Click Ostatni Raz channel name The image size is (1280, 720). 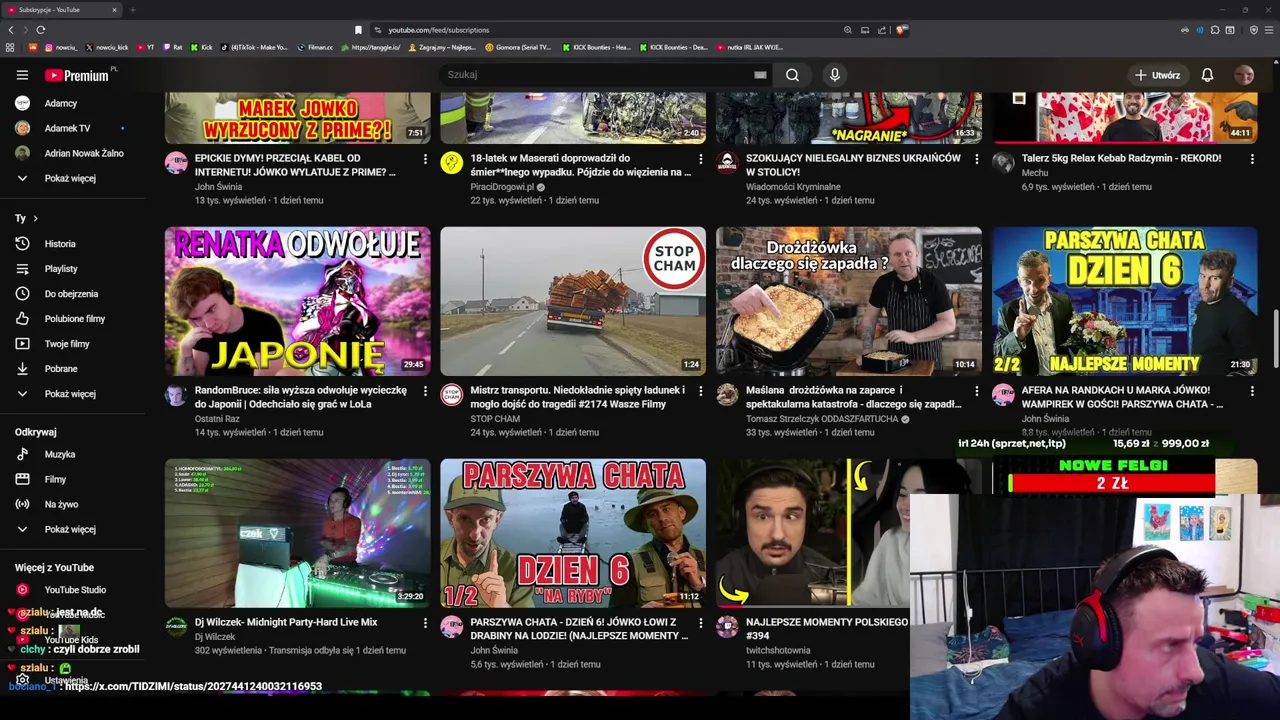point(217,419)
